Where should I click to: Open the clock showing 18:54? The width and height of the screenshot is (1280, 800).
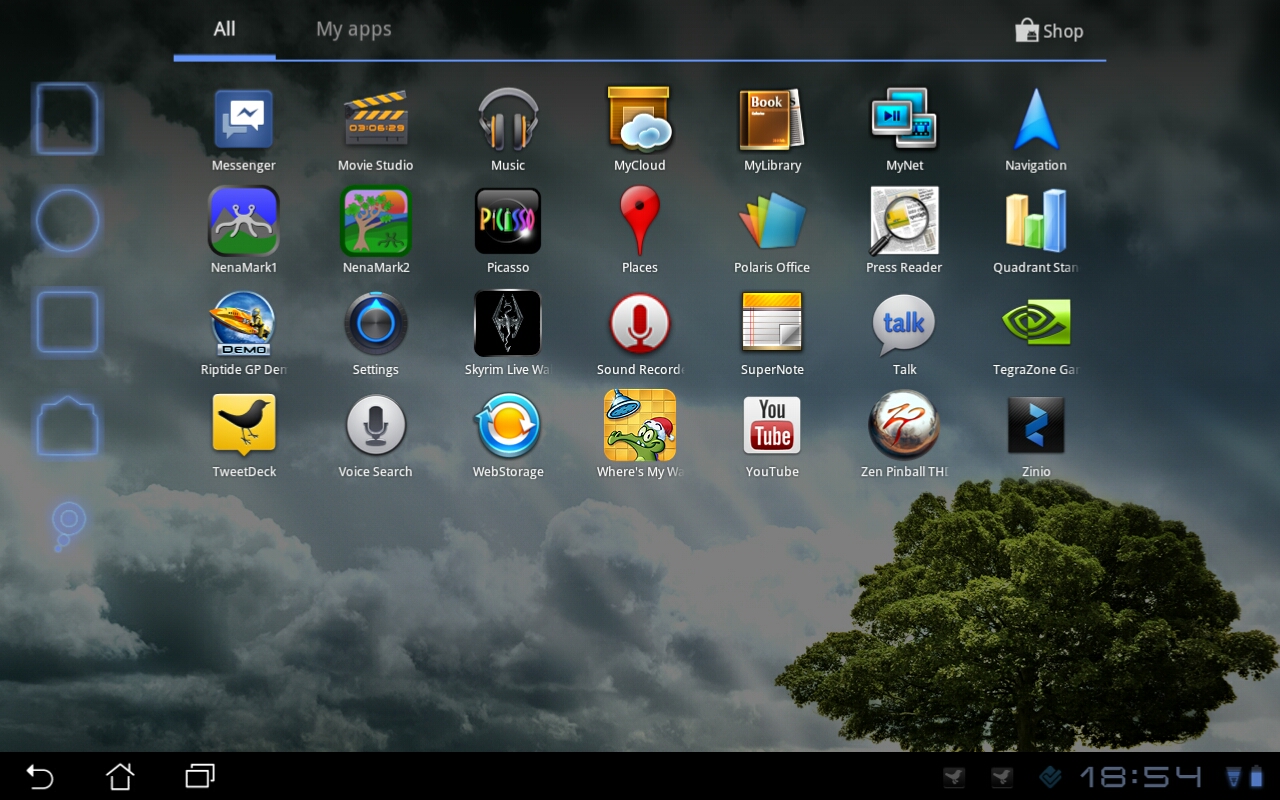pos(1140,777)
